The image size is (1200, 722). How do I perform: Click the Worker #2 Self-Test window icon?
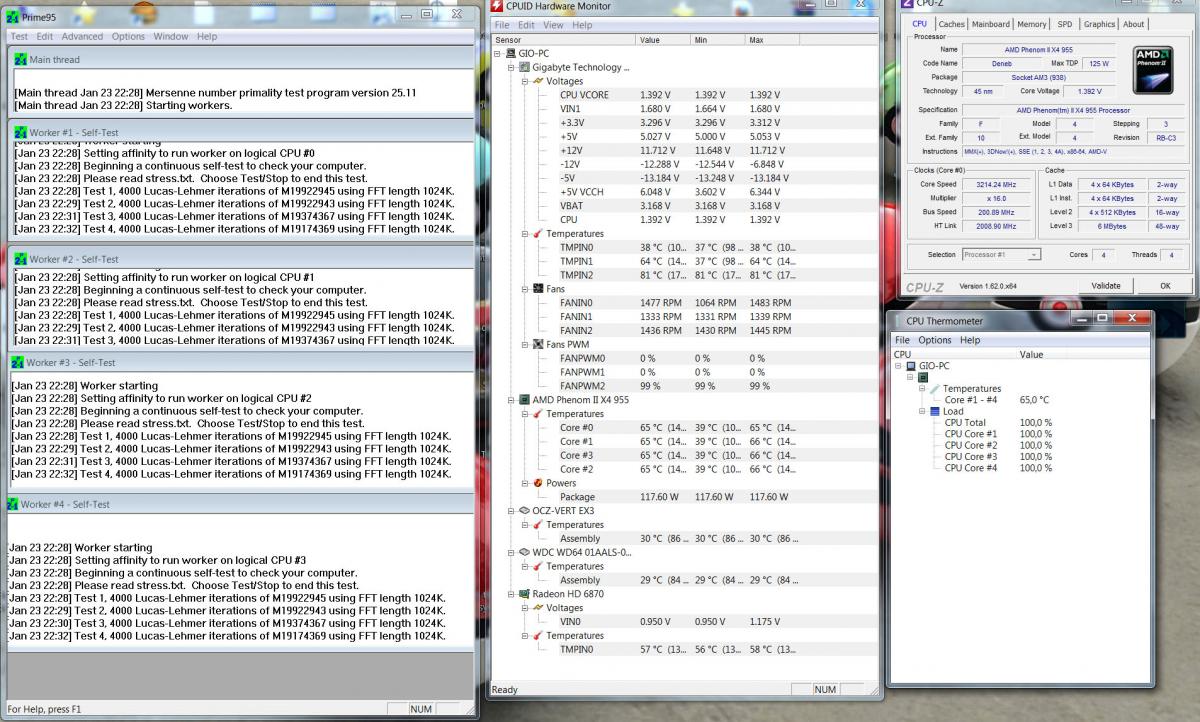pos(20,259)
